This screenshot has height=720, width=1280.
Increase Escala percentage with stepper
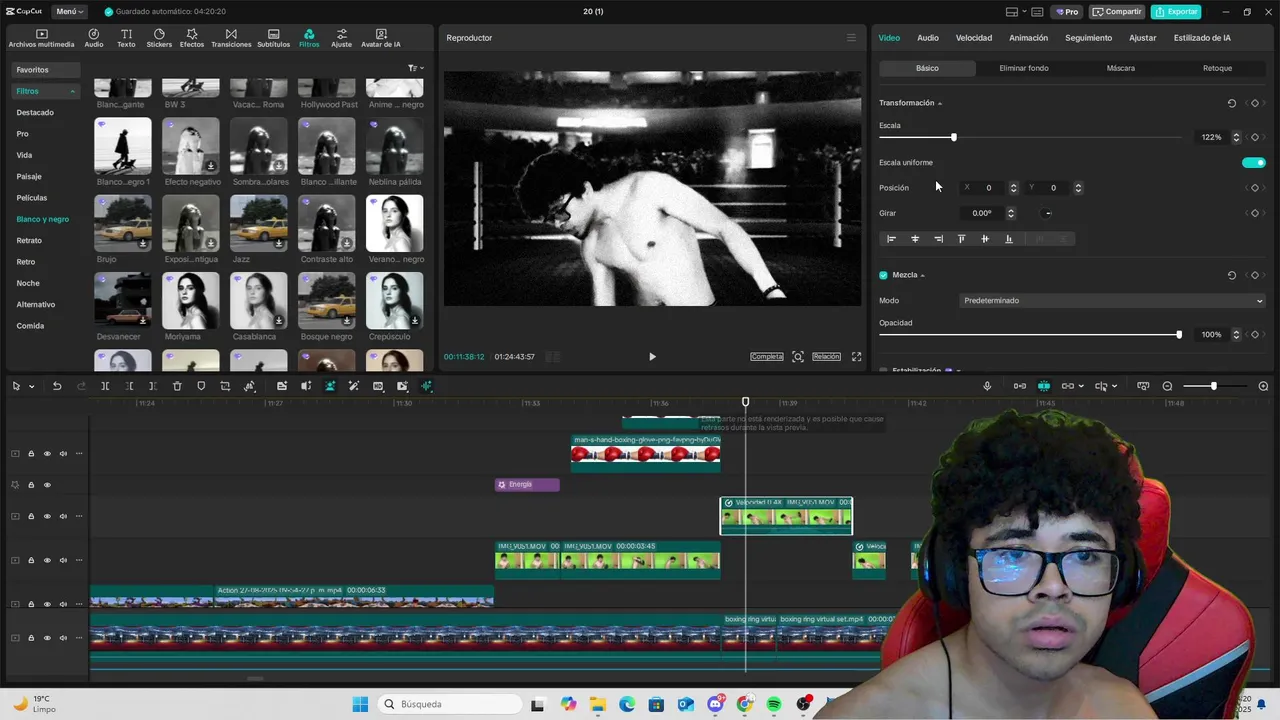tap(1236, 134)
